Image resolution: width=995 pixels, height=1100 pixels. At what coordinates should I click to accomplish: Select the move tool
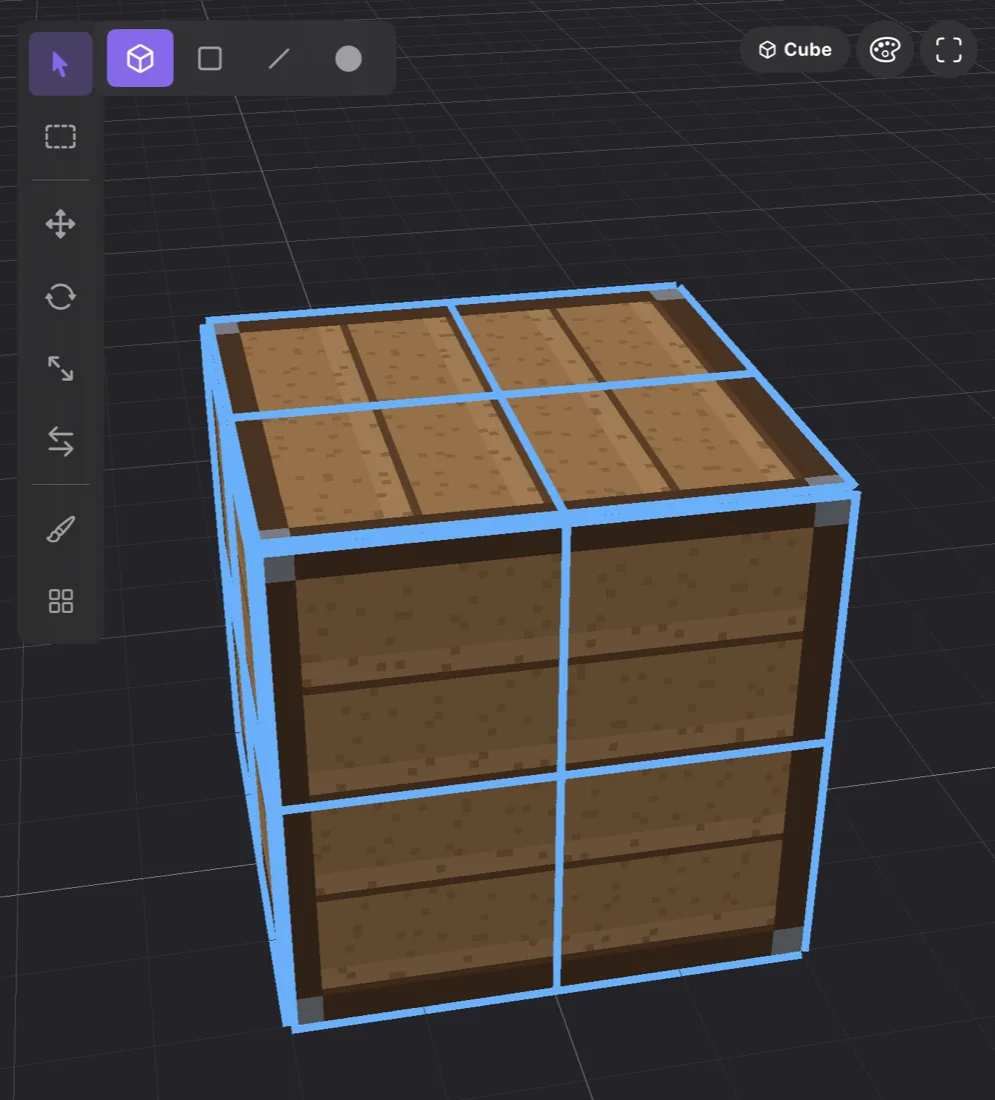60,224
